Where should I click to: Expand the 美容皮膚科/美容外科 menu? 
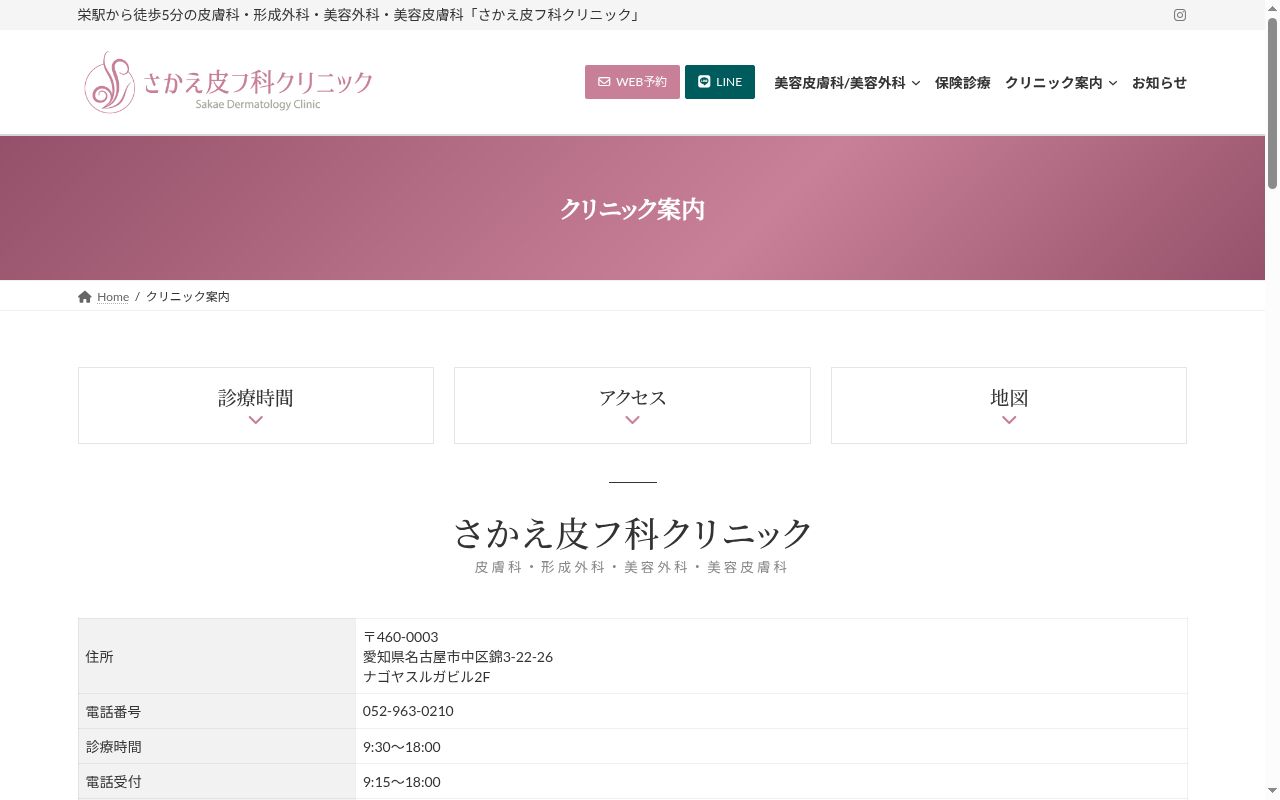coord(847,83)
